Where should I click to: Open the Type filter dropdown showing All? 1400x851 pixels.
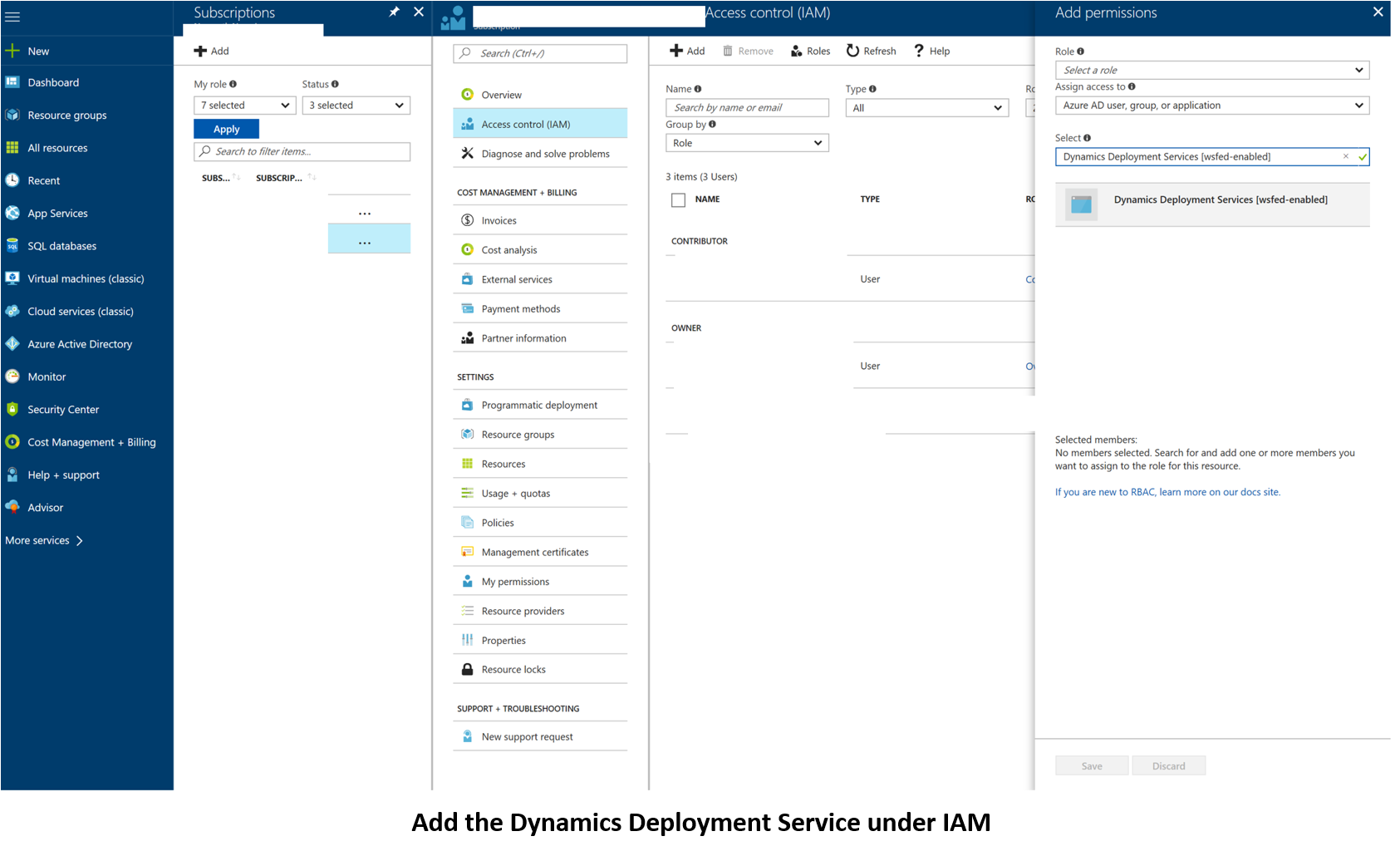tap(926, 107)
